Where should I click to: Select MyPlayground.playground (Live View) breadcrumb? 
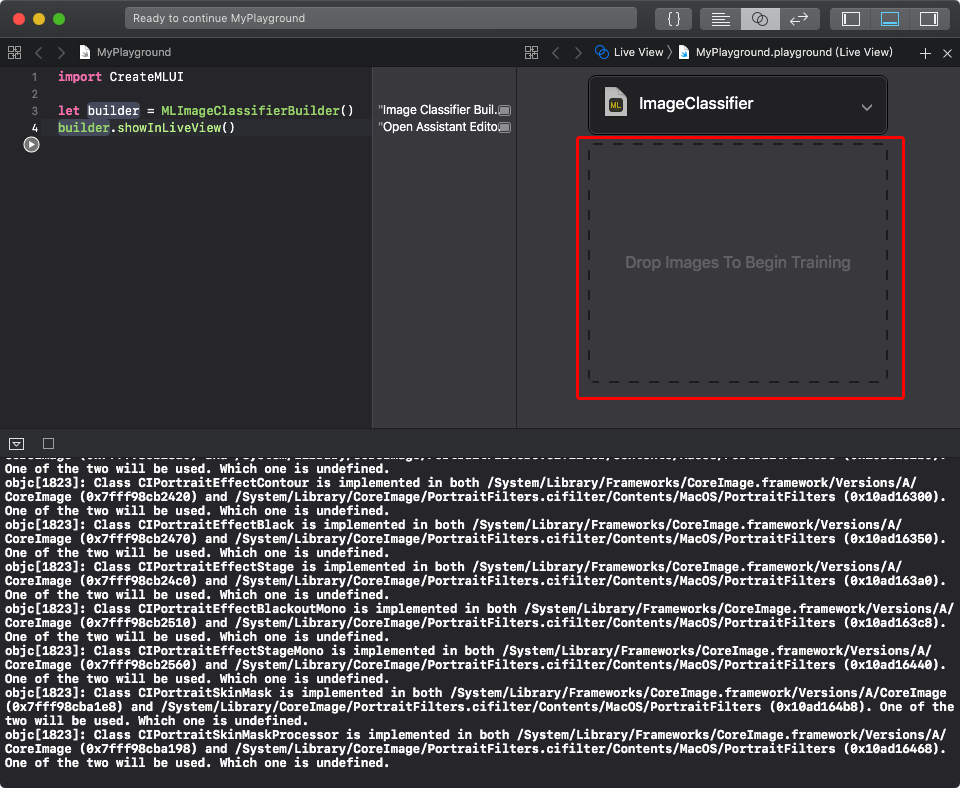(x=786, y=52)
